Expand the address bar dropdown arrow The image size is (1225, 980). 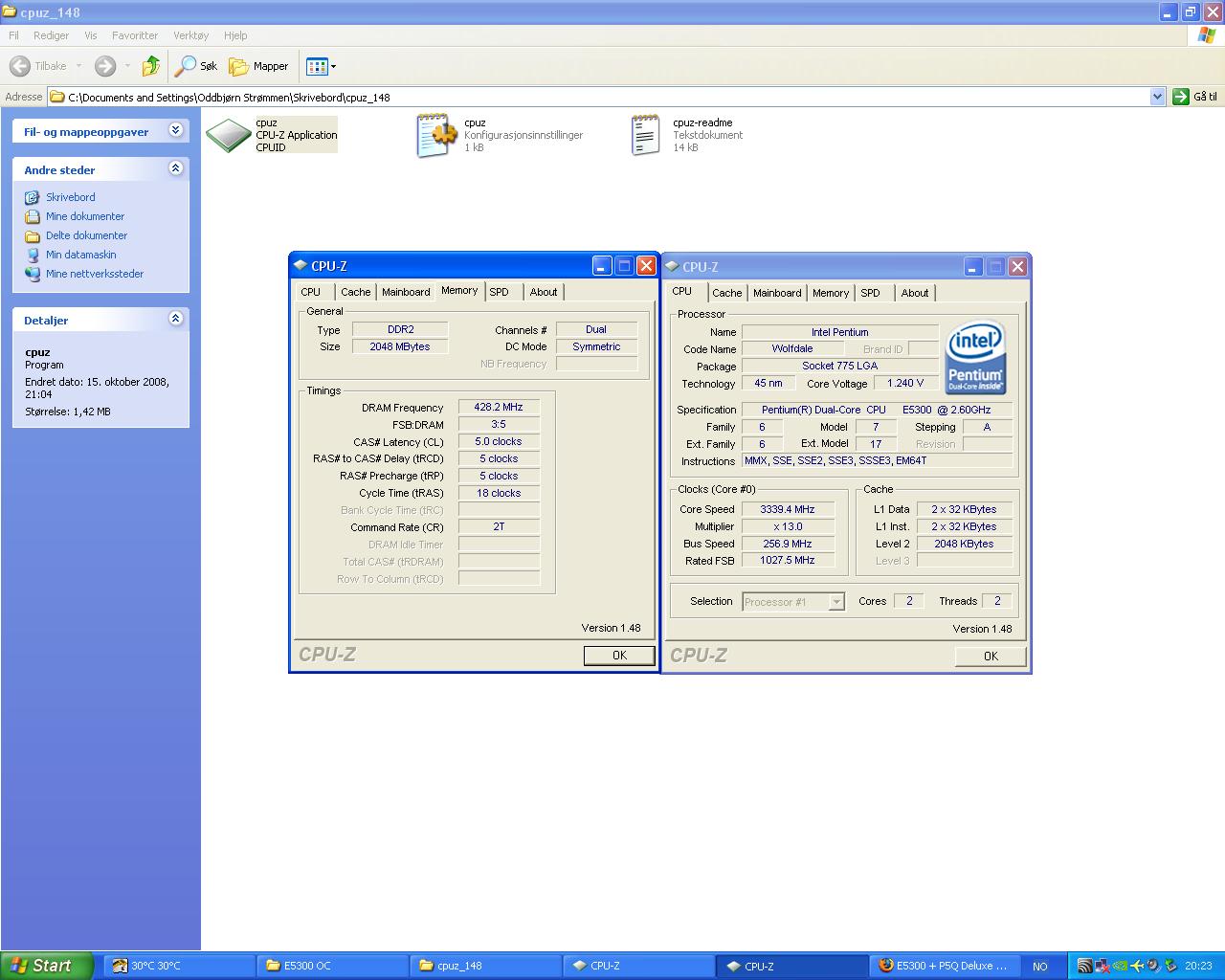tap(1157, 97)
